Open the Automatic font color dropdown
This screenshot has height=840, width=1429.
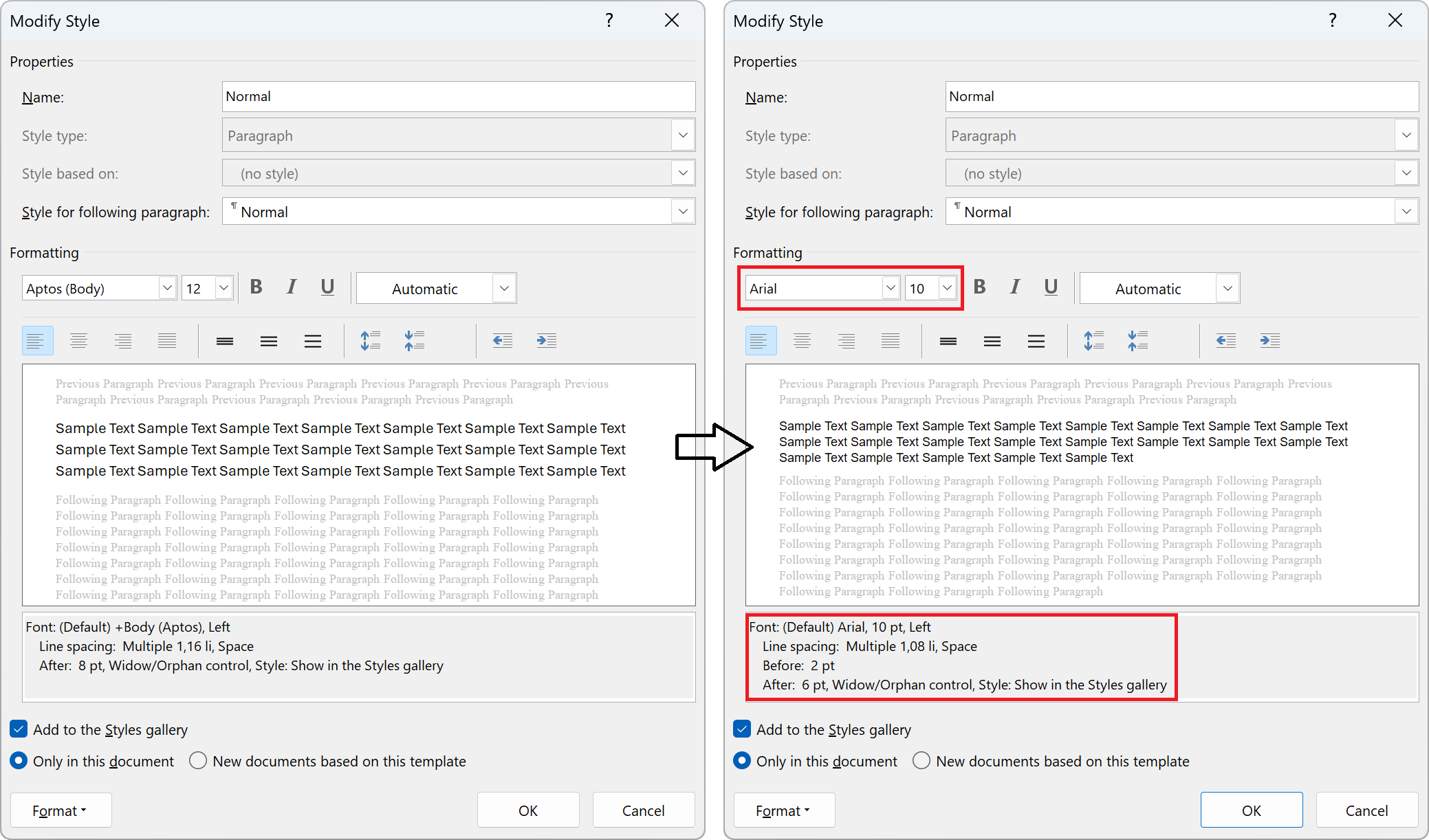(x=504, y=288)
